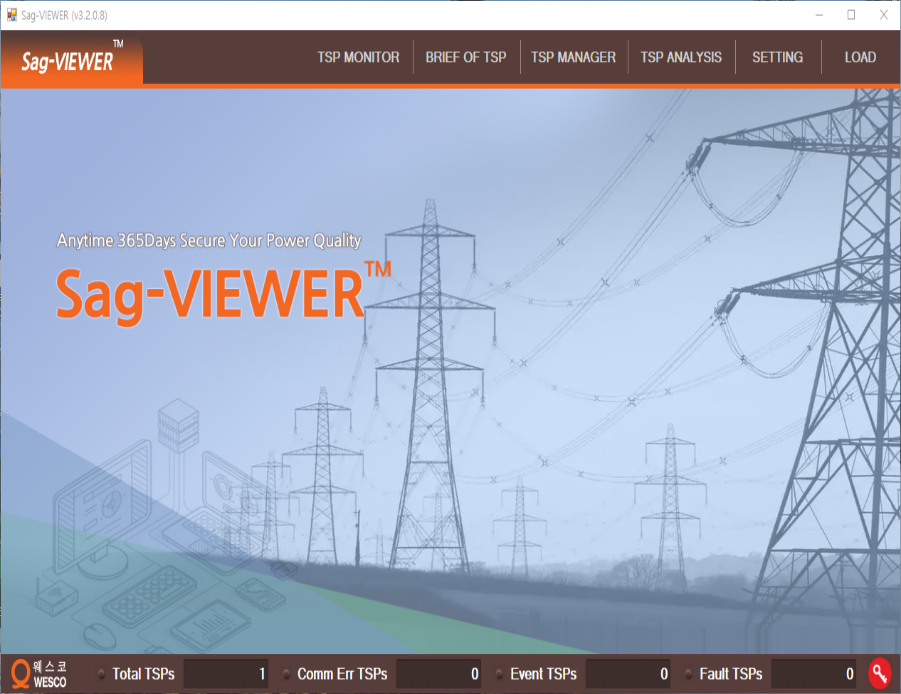Click the Fault TSPs indicator dot
The image size is (901, 694).
click(x=688, y=674)
